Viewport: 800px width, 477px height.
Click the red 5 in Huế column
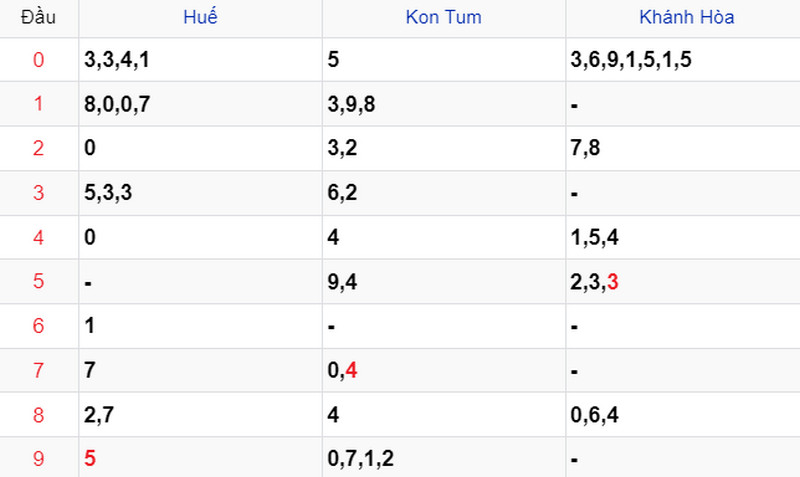tap(90, 458)
